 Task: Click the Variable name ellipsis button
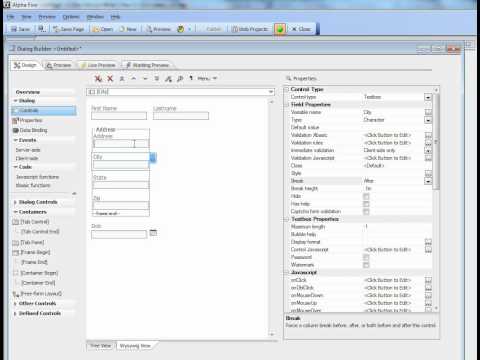pyautogui.click(x=428, y=112)
